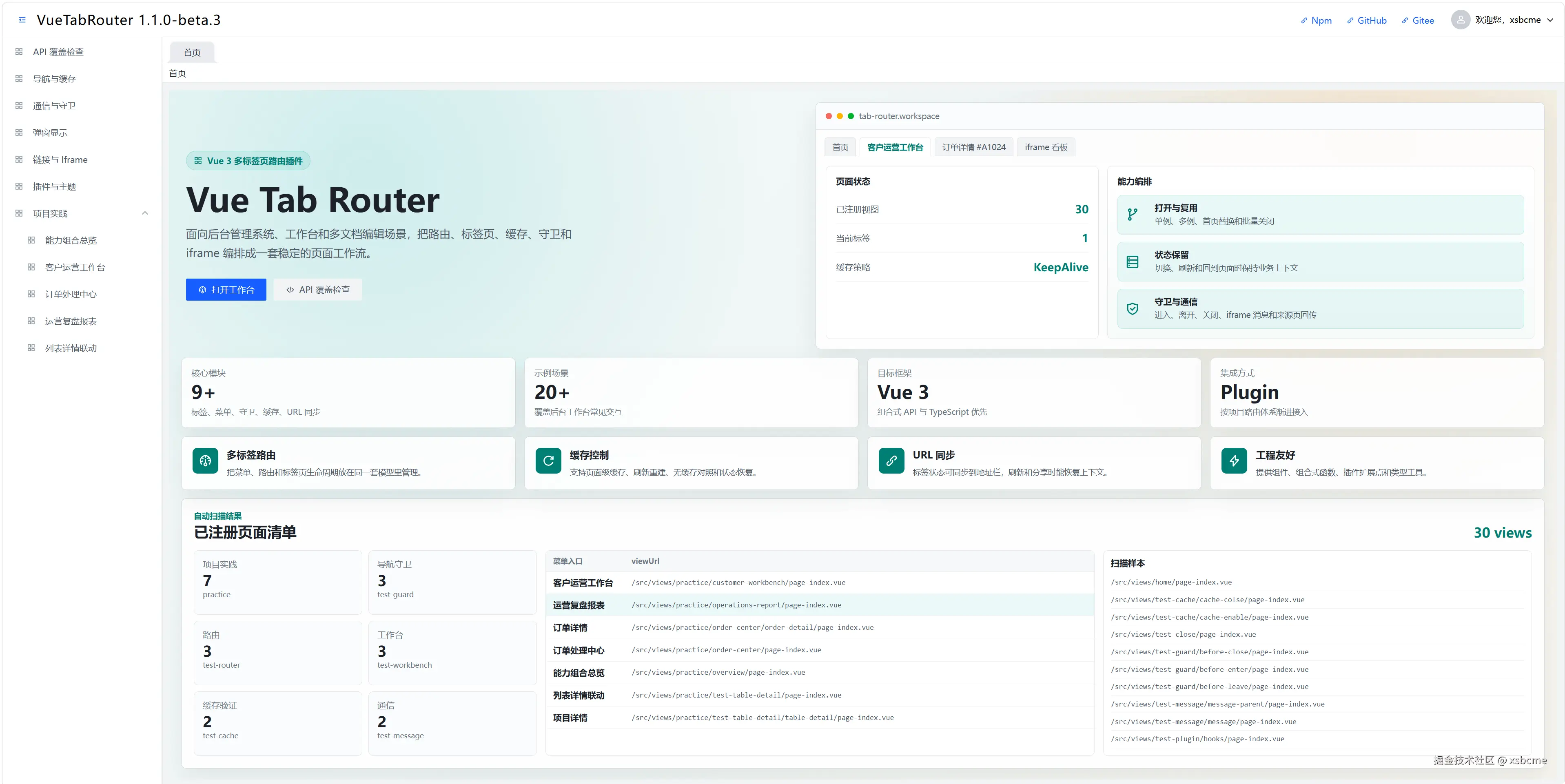Click /src/views/test-plugin/hooks/page-index.vue scan sample

1197,739
